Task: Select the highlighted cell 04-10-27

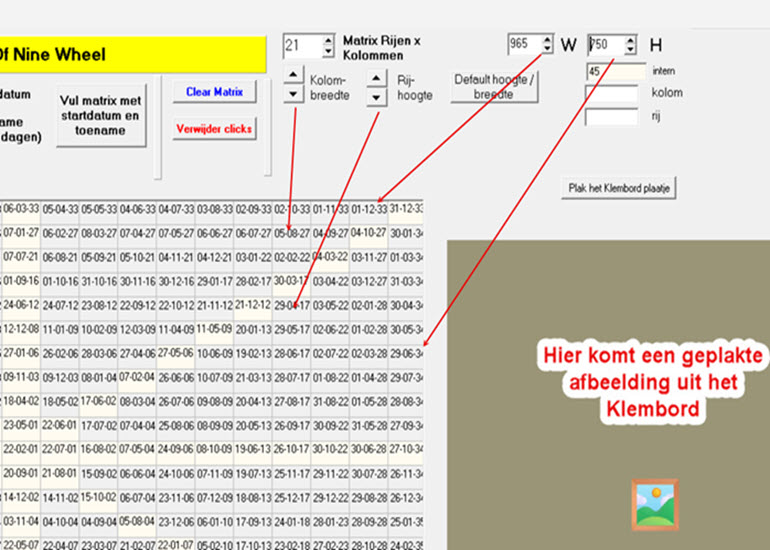Action: 367,232
